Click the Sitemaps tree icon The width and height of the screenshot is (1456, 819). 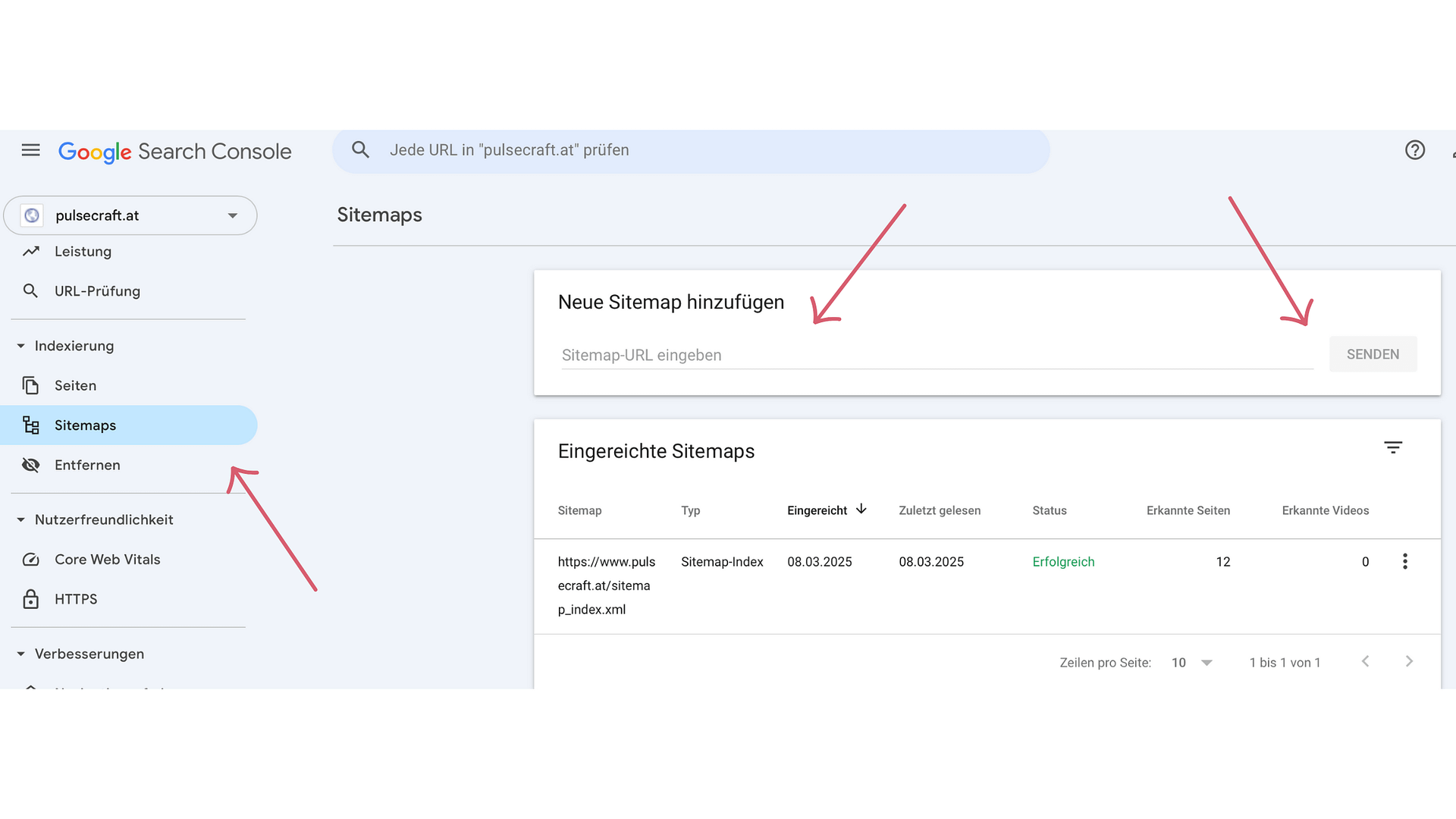pos(30,425)
